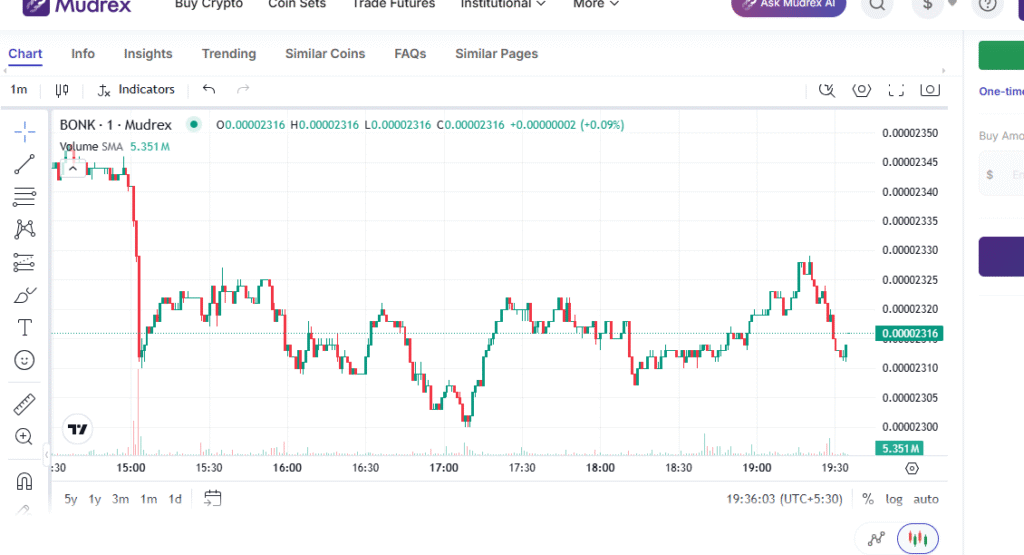Screen dimensions: 1024x555
Task: Click the zoom in tool
Action: (25, 437)
